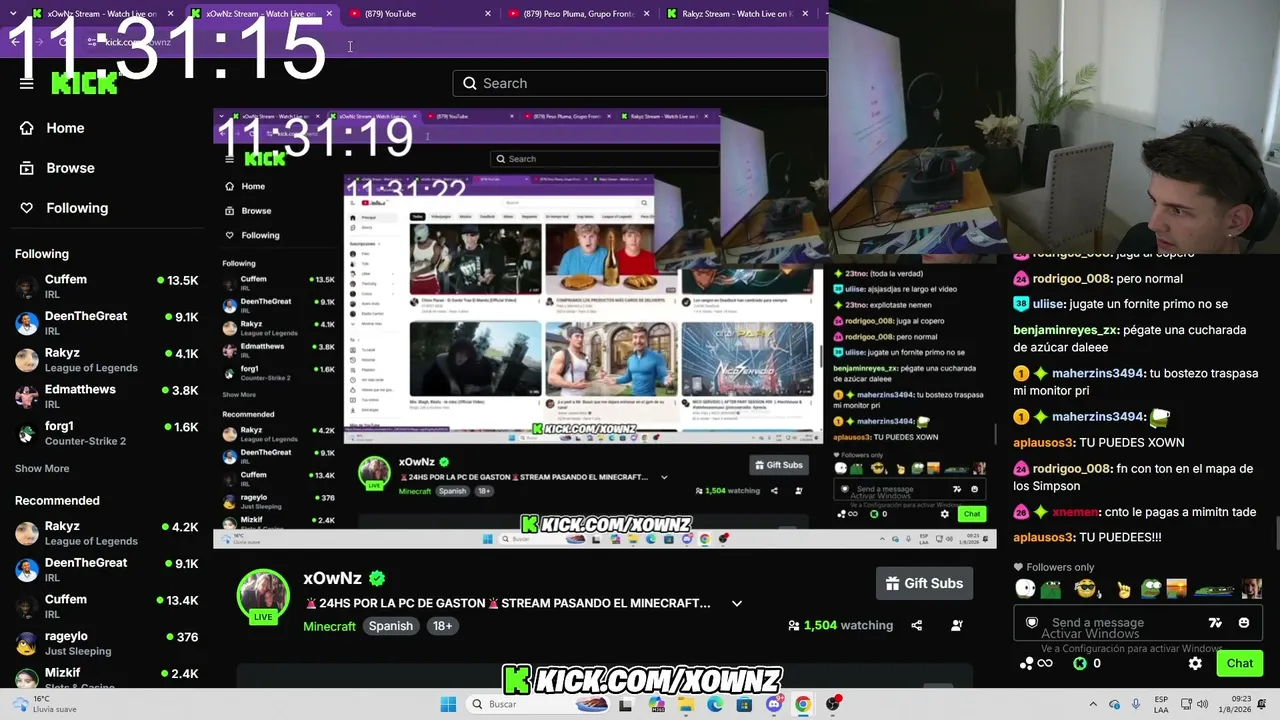Click the username xnemen in chat
Viewport: 1280px width, 720px height.
1076,512
